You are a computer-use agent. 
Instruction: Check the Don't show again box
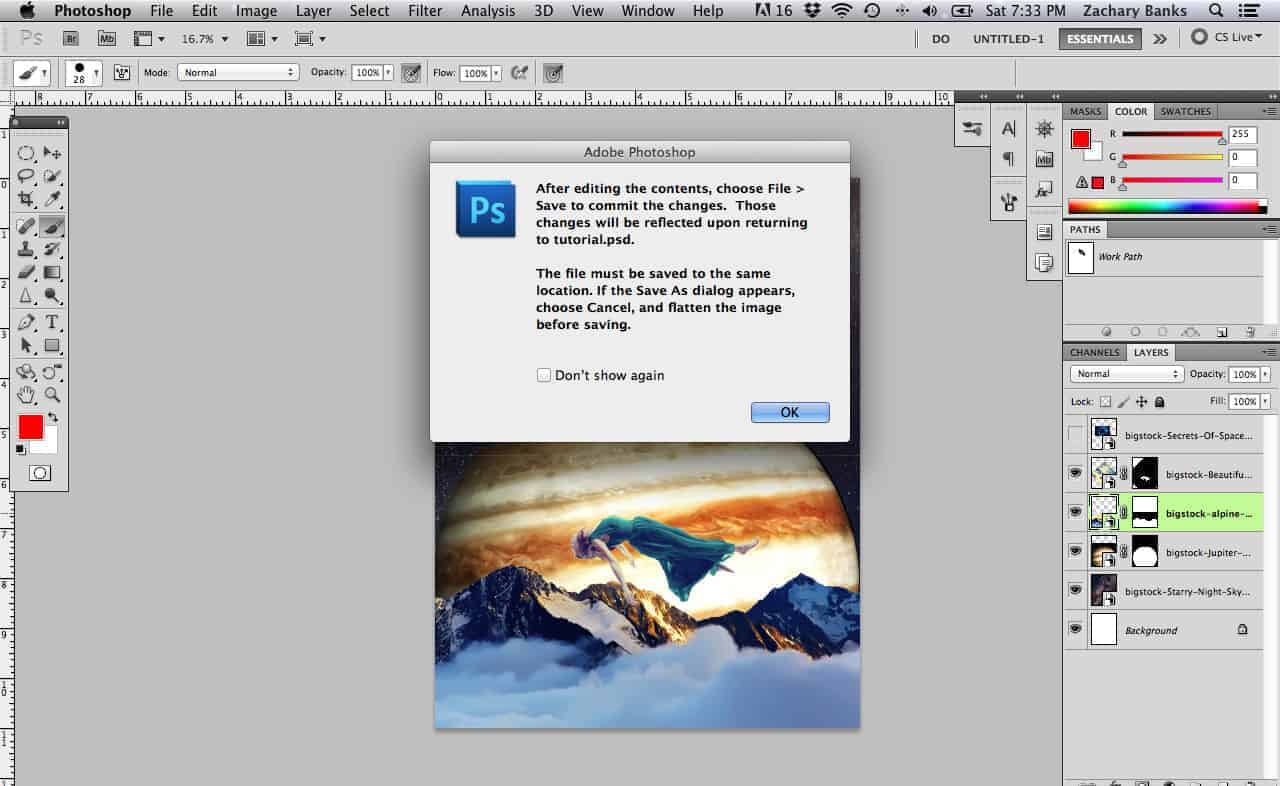(544, 375)
